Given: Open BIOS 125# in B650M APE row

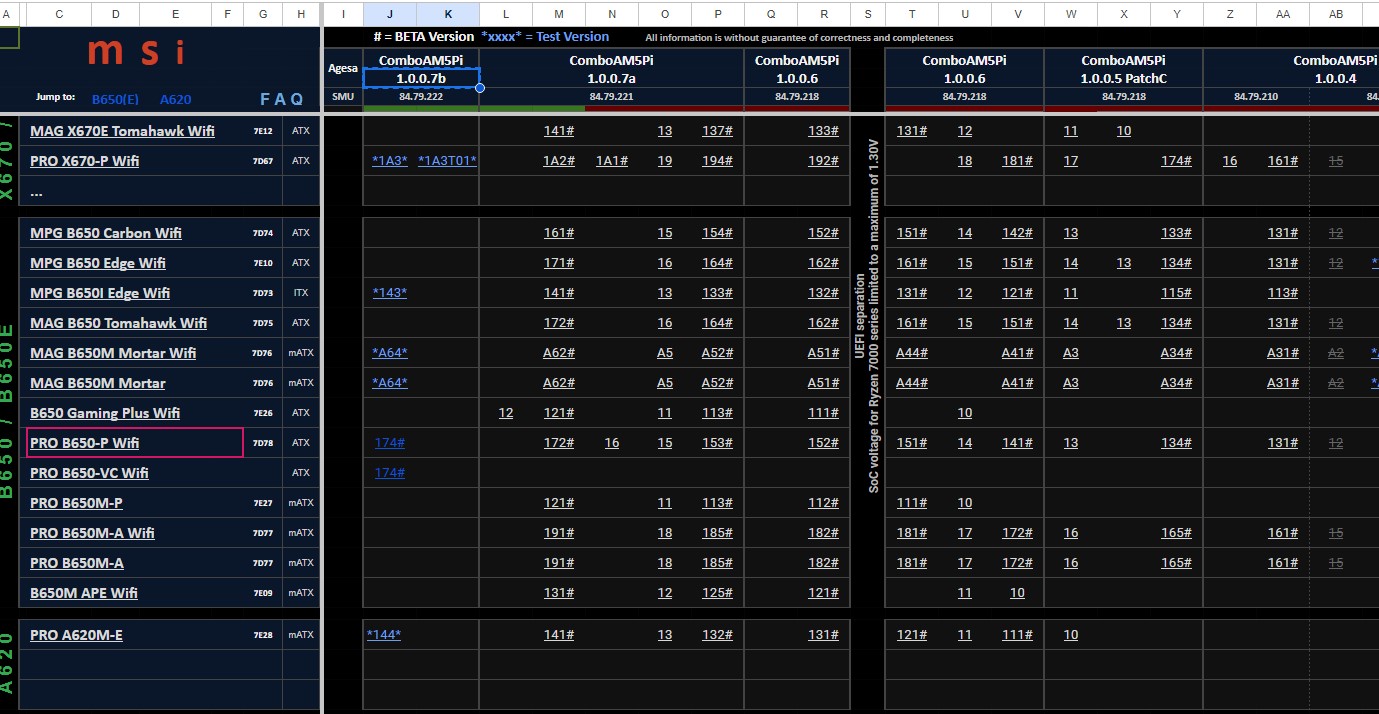Looking at the screenshot, I should pos(718,593).
